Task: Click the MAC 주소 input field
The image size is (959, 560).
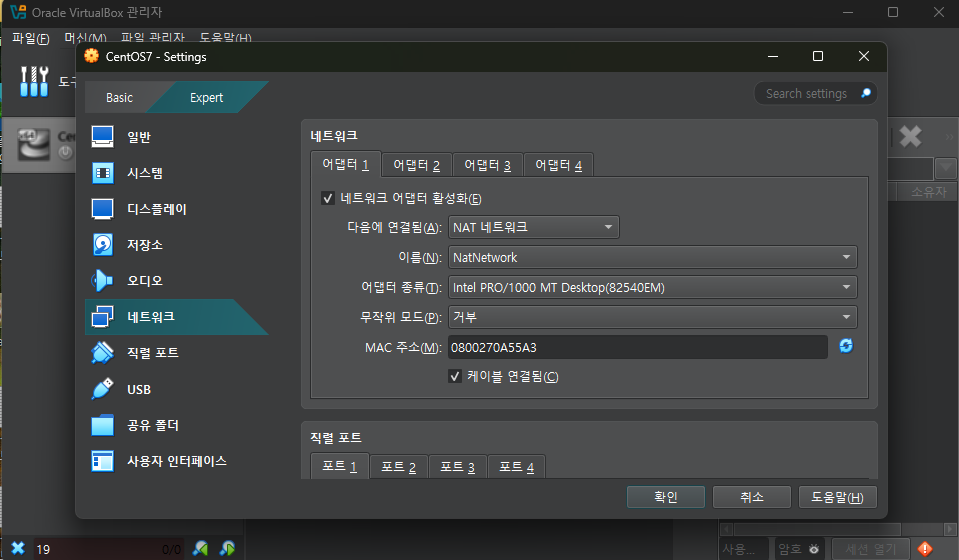Action: click(x=638, y=347)
